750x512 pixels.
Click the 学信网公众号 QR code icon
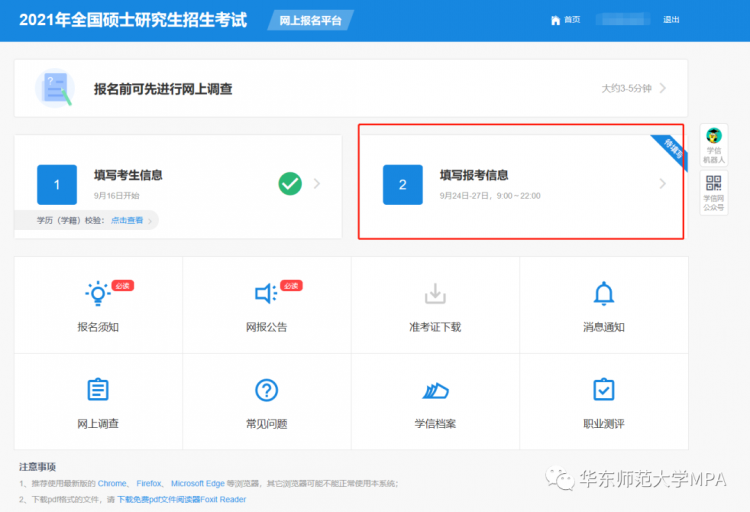click(713, 183)
